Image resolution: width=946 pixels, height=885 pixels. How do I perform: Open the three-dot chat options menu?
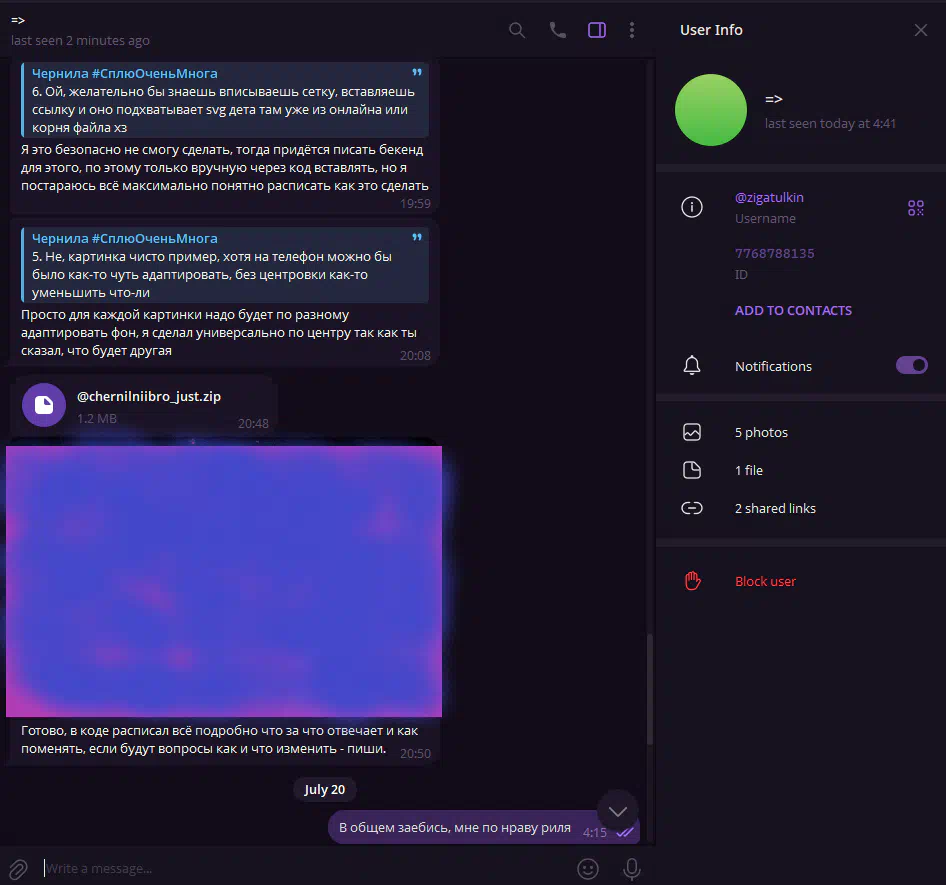[632, 30]
